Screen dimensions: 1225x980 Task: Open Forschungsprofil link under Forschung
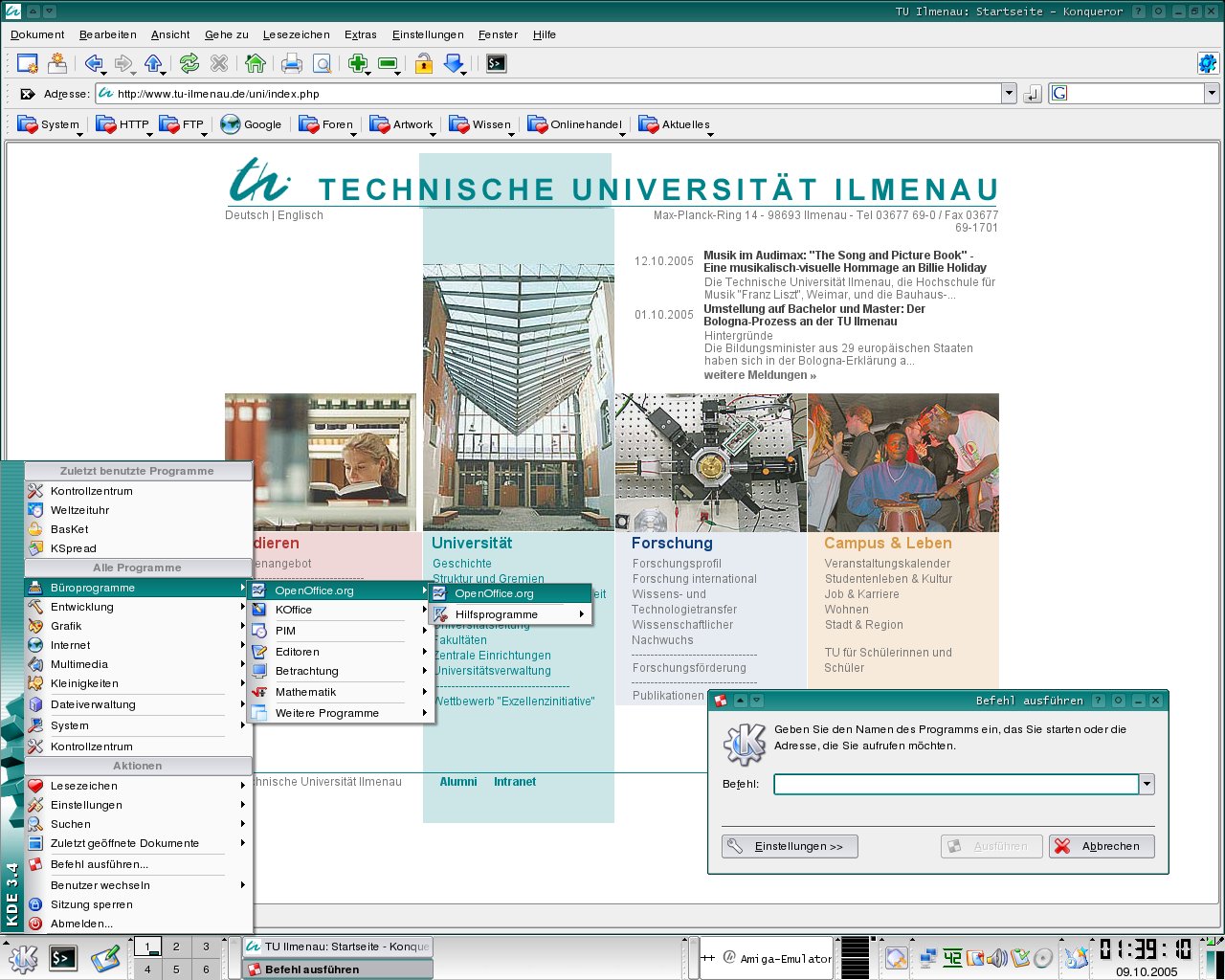(677, 564)
